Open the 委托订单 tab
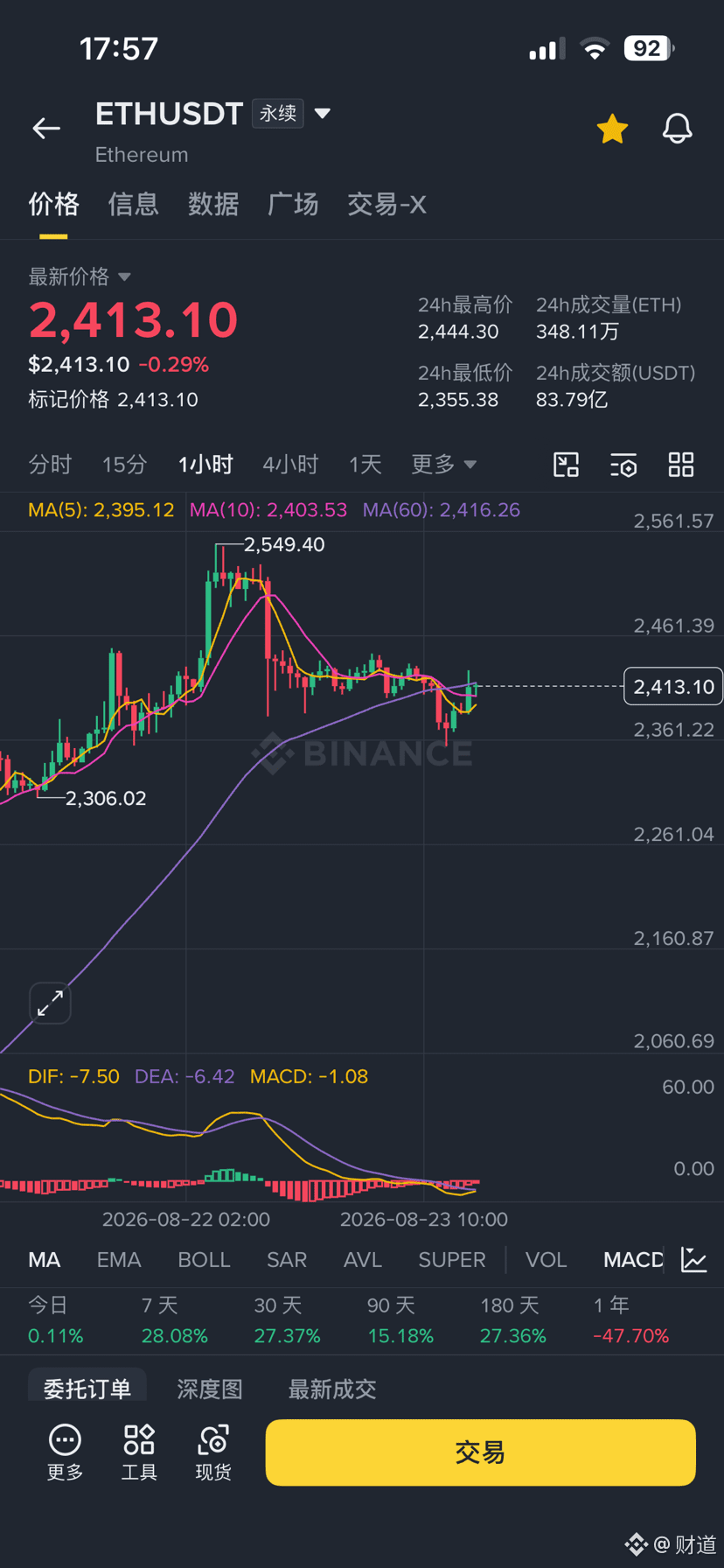Image resolution: width=724 pixels, height=1568 pixels. tap(87, 1389)
